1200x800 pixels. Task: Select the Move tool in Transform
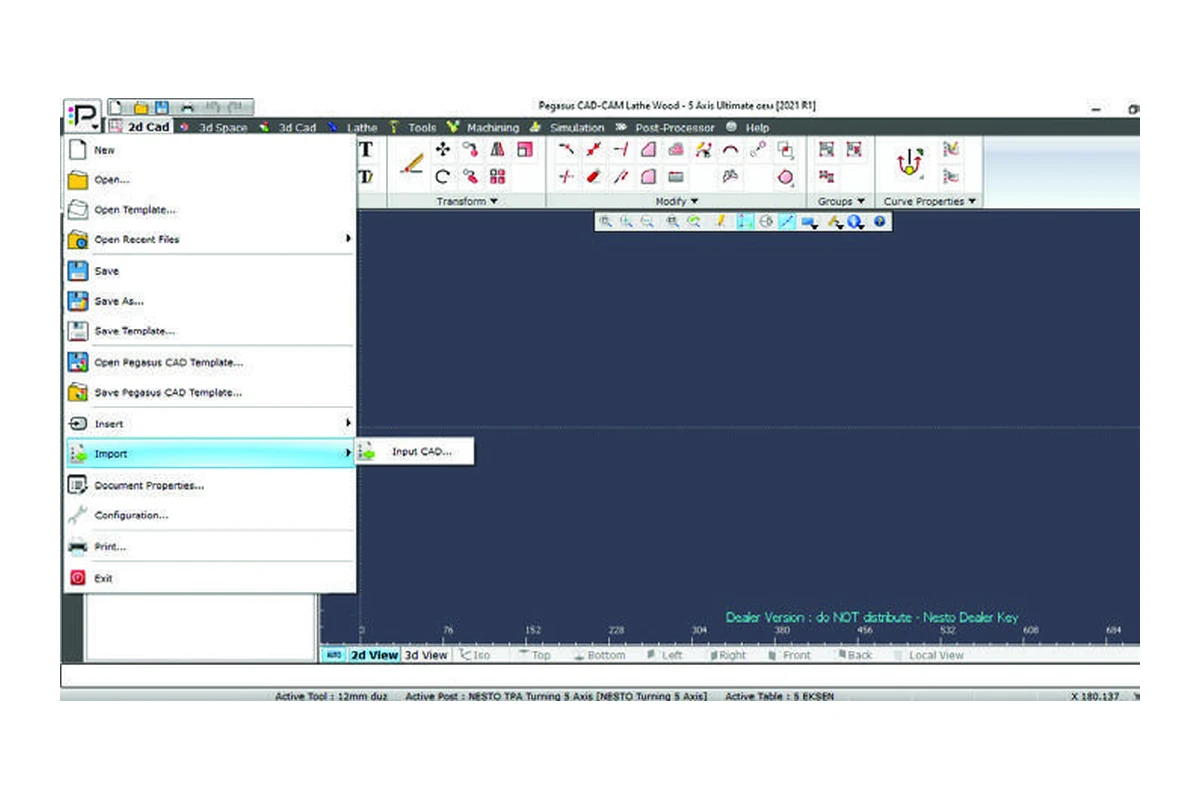click(x=443, y=150)
